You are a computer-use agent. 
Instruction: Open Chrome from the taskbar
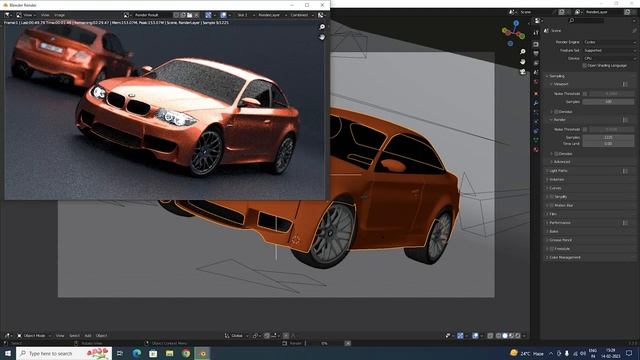[186, 353]
